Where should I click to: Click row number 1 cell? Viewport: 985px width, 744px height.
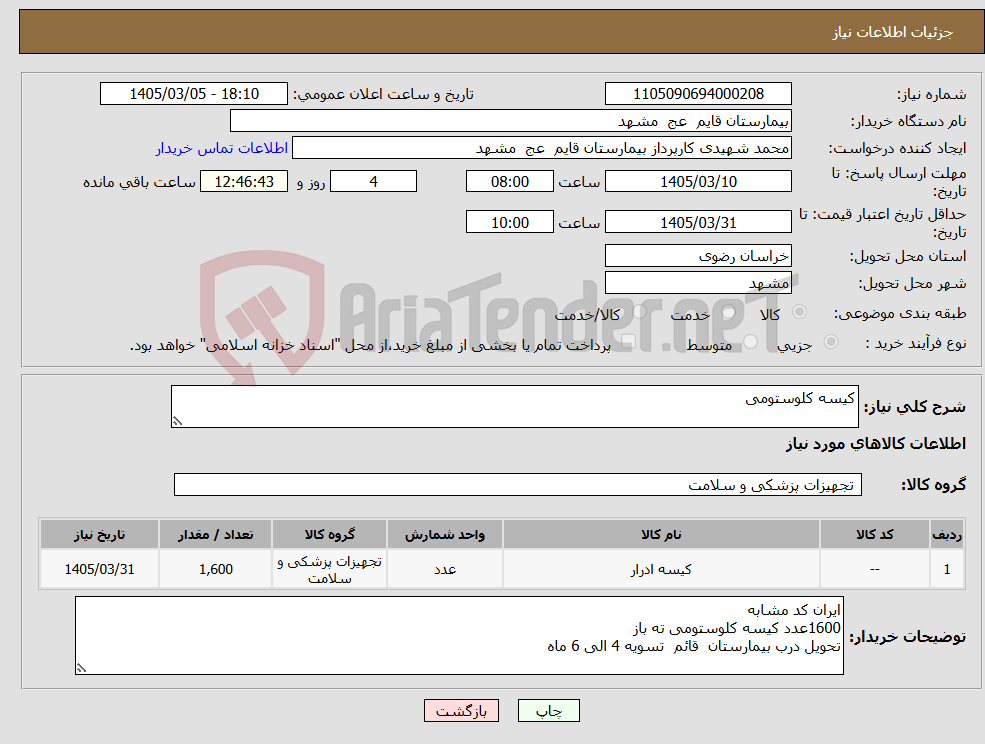click(947, 569)
